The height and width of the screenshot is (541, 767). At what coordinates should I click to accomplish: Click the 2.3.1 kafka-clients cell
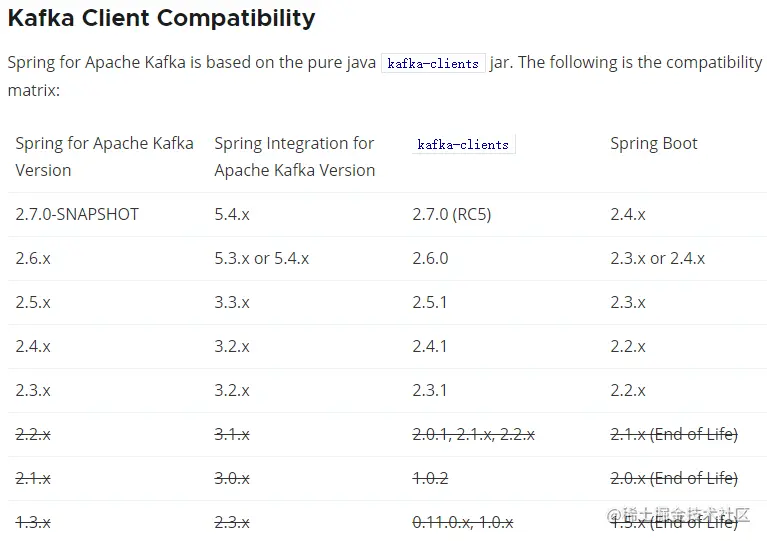point(429,390)
